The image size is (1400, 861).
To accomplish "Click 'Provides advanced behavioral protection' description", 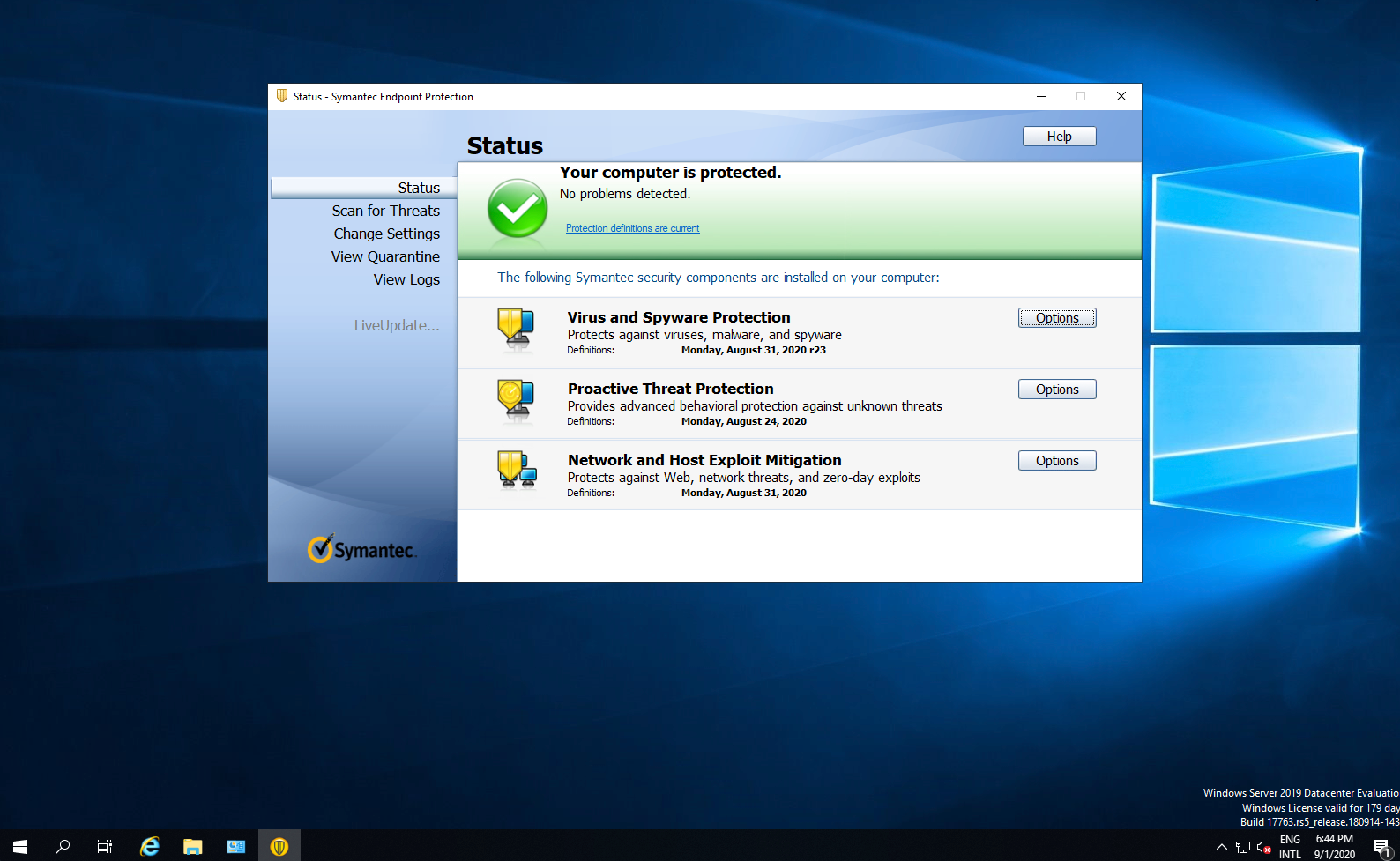I will click(x=755, y=406).
